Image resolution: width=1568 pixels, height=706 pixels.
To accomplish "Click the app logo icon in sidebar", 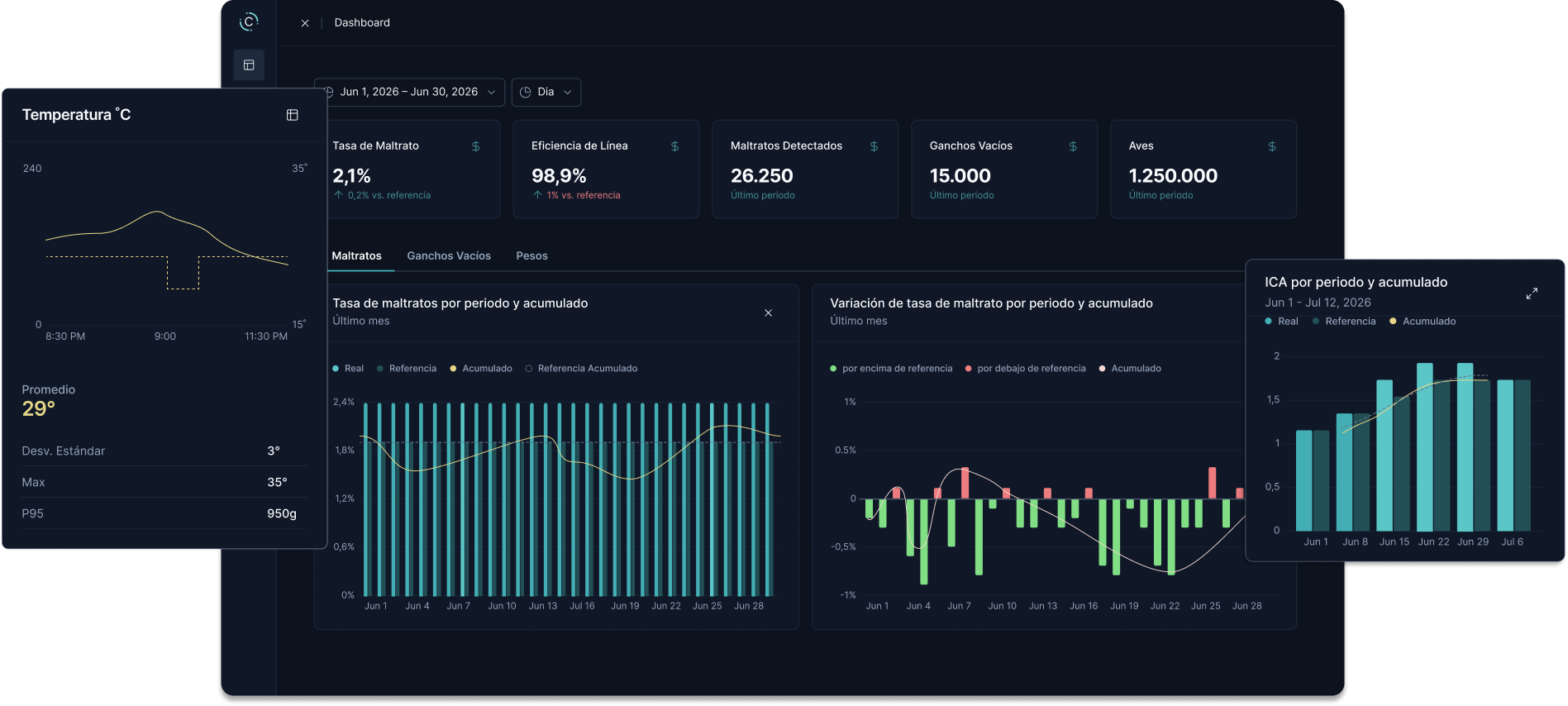I will pyautogui.click(x=249, y=22).
